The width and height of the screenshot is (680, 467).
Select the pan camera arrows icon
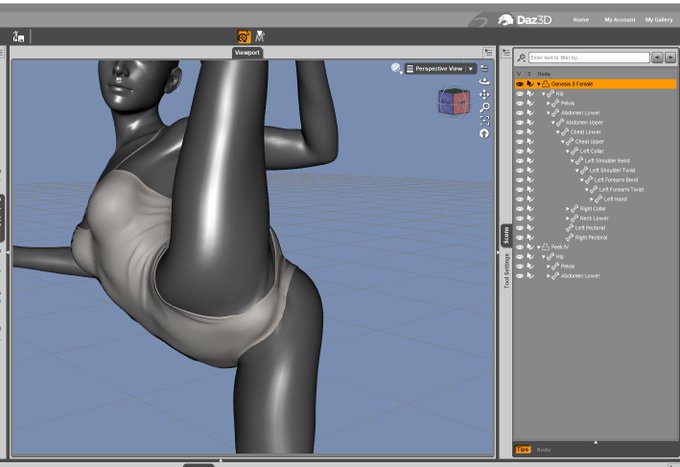pyautogui.click(x=484, y=95)
